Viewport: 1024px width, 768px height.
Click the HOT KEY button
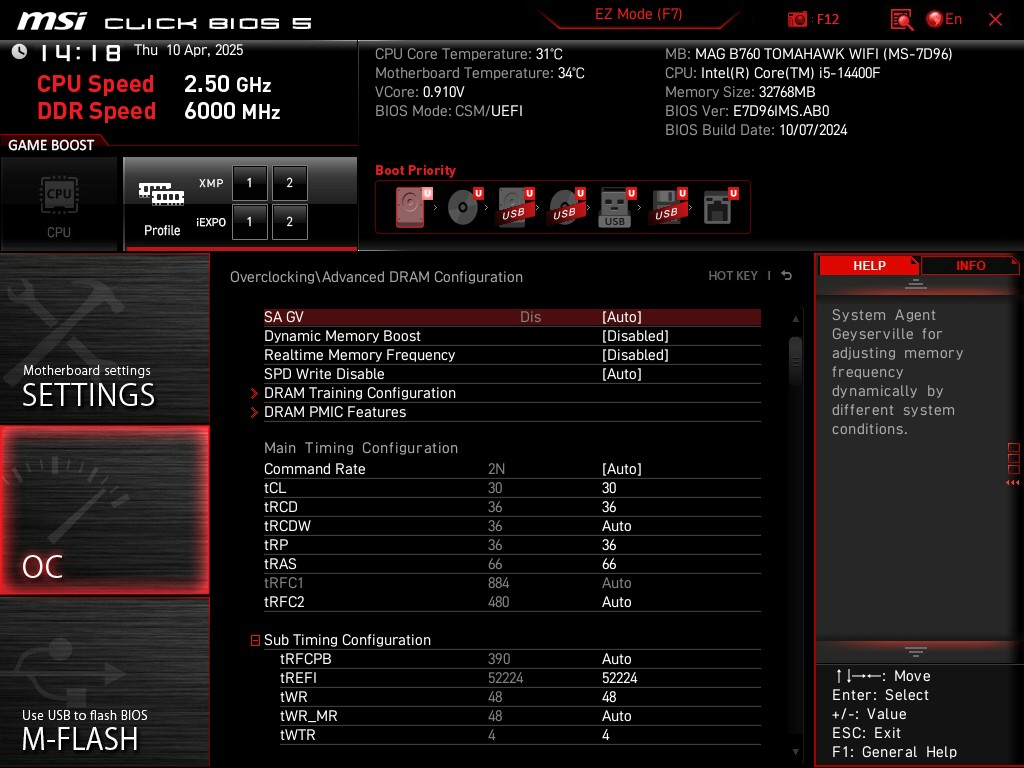[x=733, y=276]
